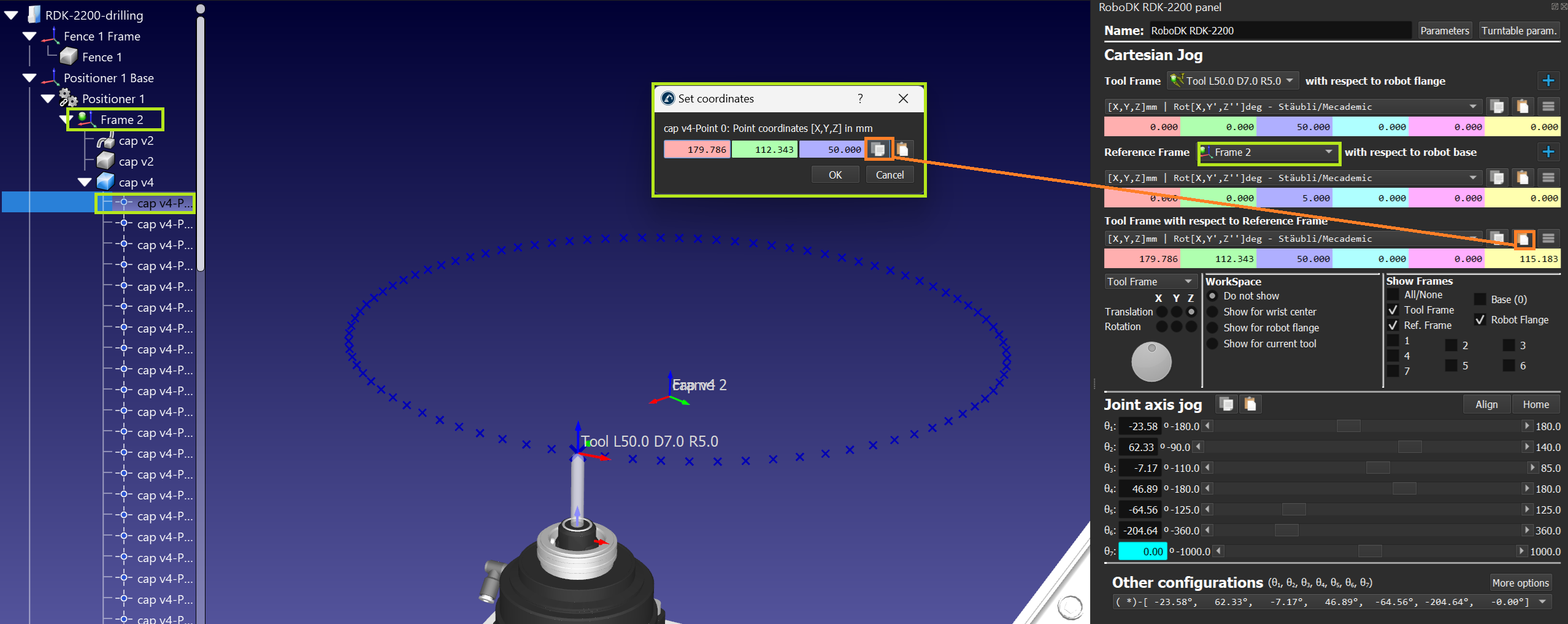Click the Tool Frame Z value 50.000 field

(1294, 127)
